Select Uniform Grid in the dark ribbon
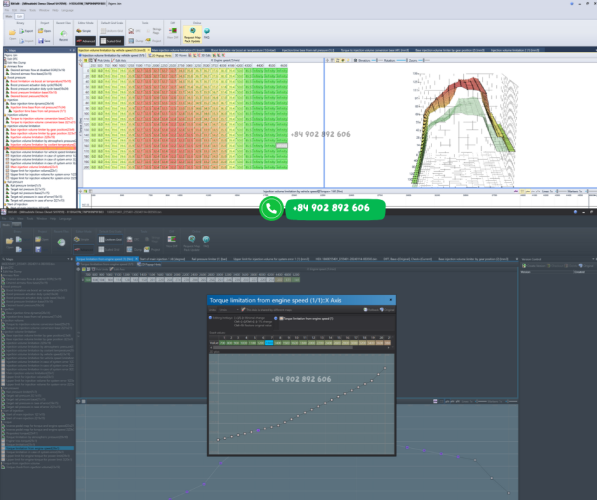The image size is (597, 500). point(110,240)
